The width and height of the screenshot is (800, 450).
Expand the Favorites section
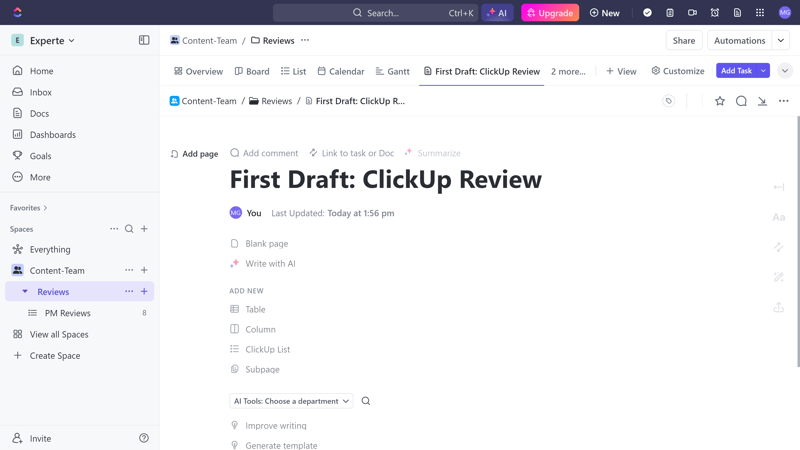coord(29,208)
